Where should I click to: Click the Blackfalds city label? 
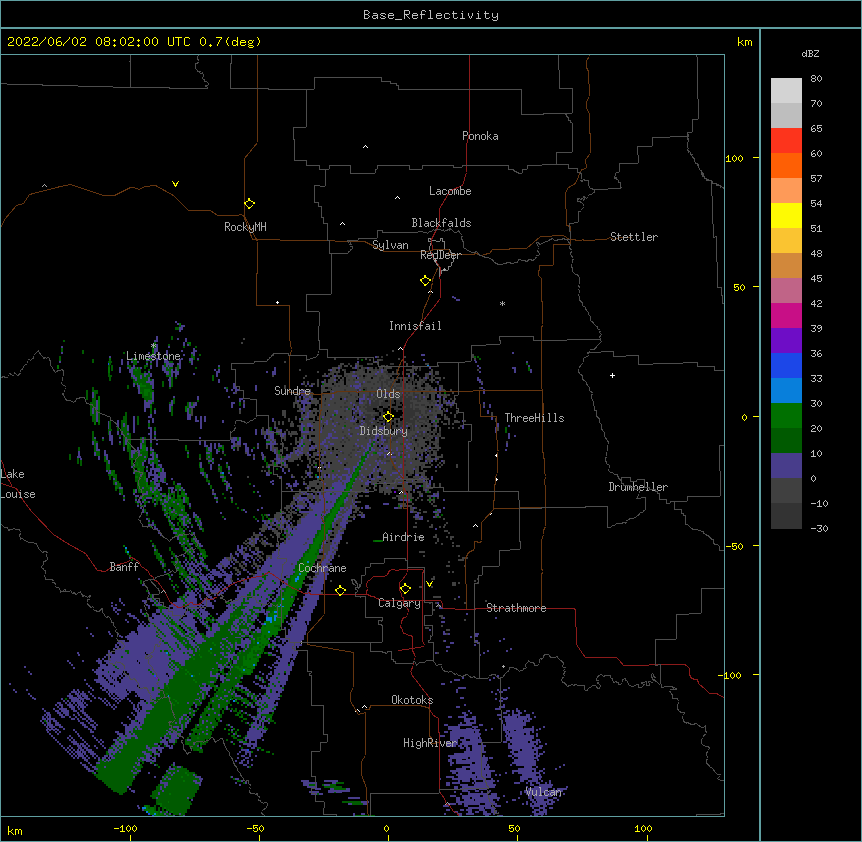[441, 223]
